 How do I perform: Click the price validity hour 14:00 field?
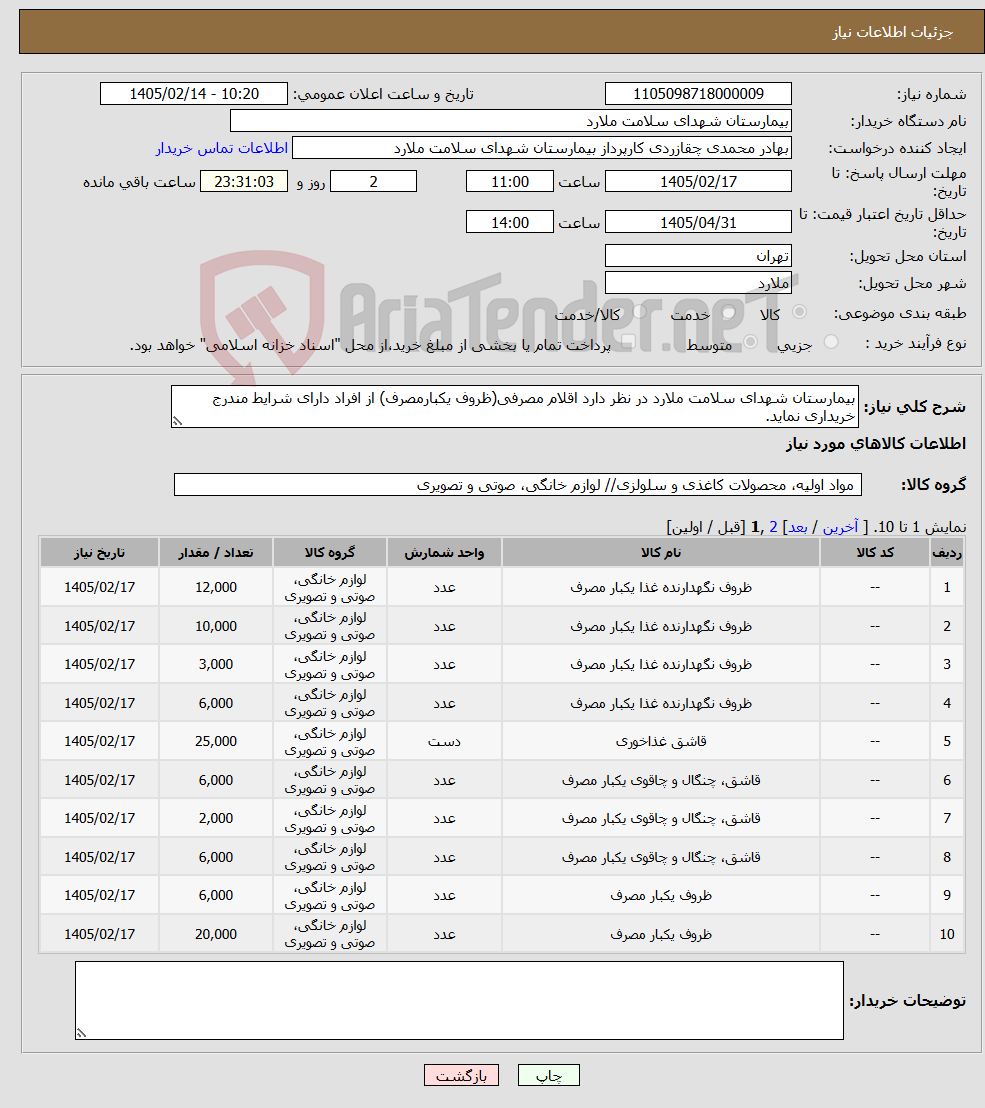point(509,223)
